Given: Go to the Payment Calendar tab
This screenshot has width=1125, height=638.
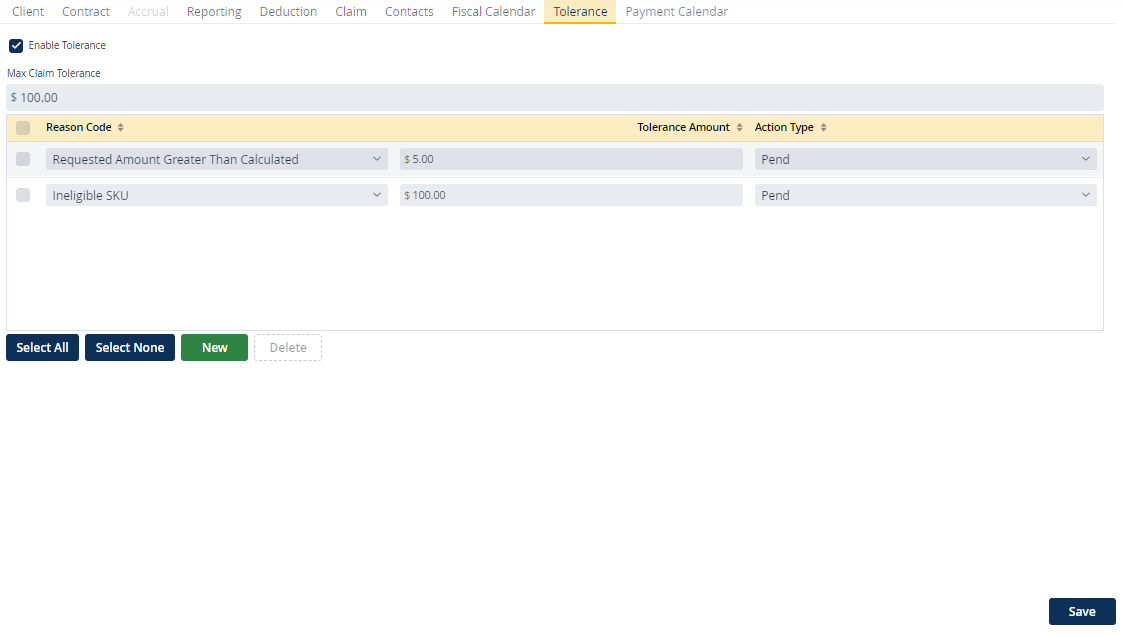Looking at the screenshot, I should 676,12.
